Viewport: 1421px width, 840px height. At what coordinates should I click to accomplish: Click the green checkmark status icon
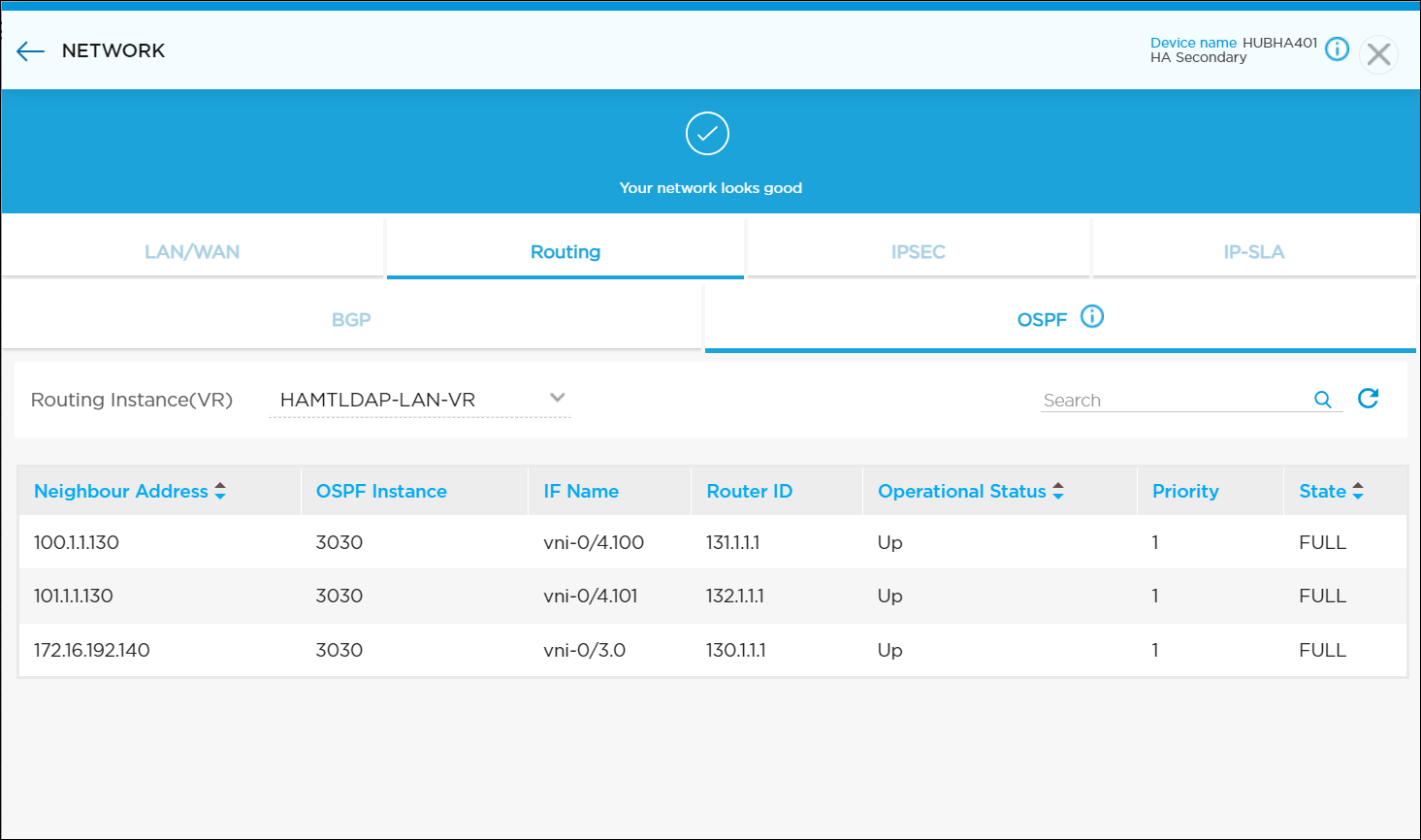(x=708, y=133)
